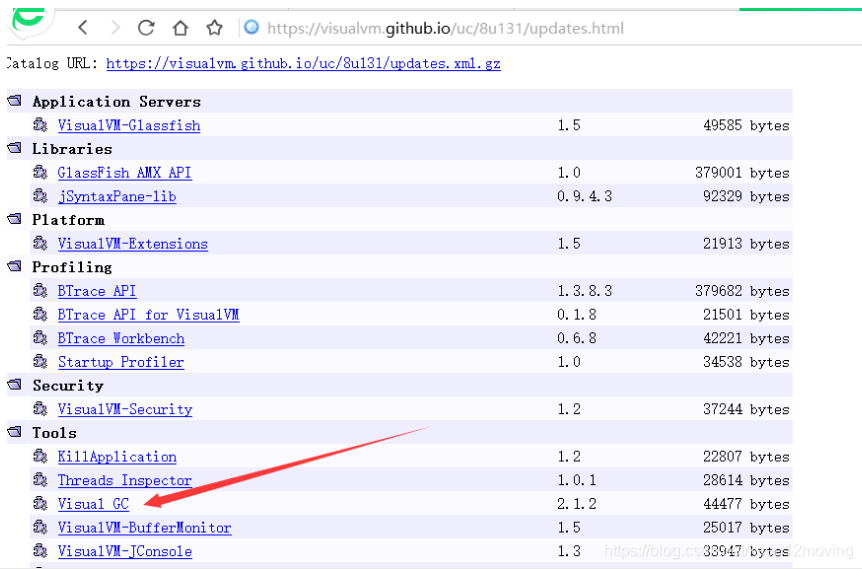Reload the page with the refresh icon
The image size is (862, 569).
(x=146, y=27)
